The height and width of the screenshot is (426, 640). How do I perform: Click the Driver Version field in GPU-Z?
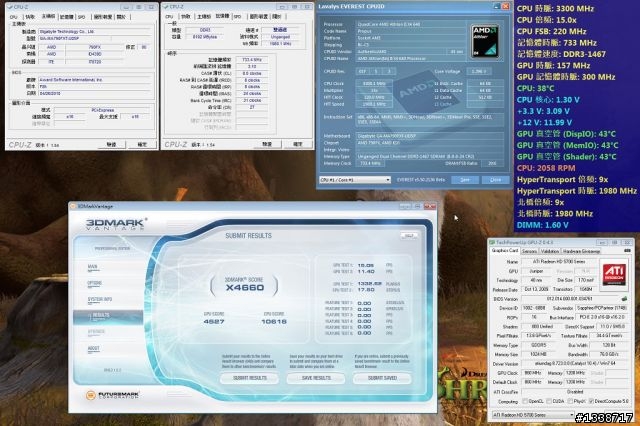pyautogui.click(x=575, y=364)
